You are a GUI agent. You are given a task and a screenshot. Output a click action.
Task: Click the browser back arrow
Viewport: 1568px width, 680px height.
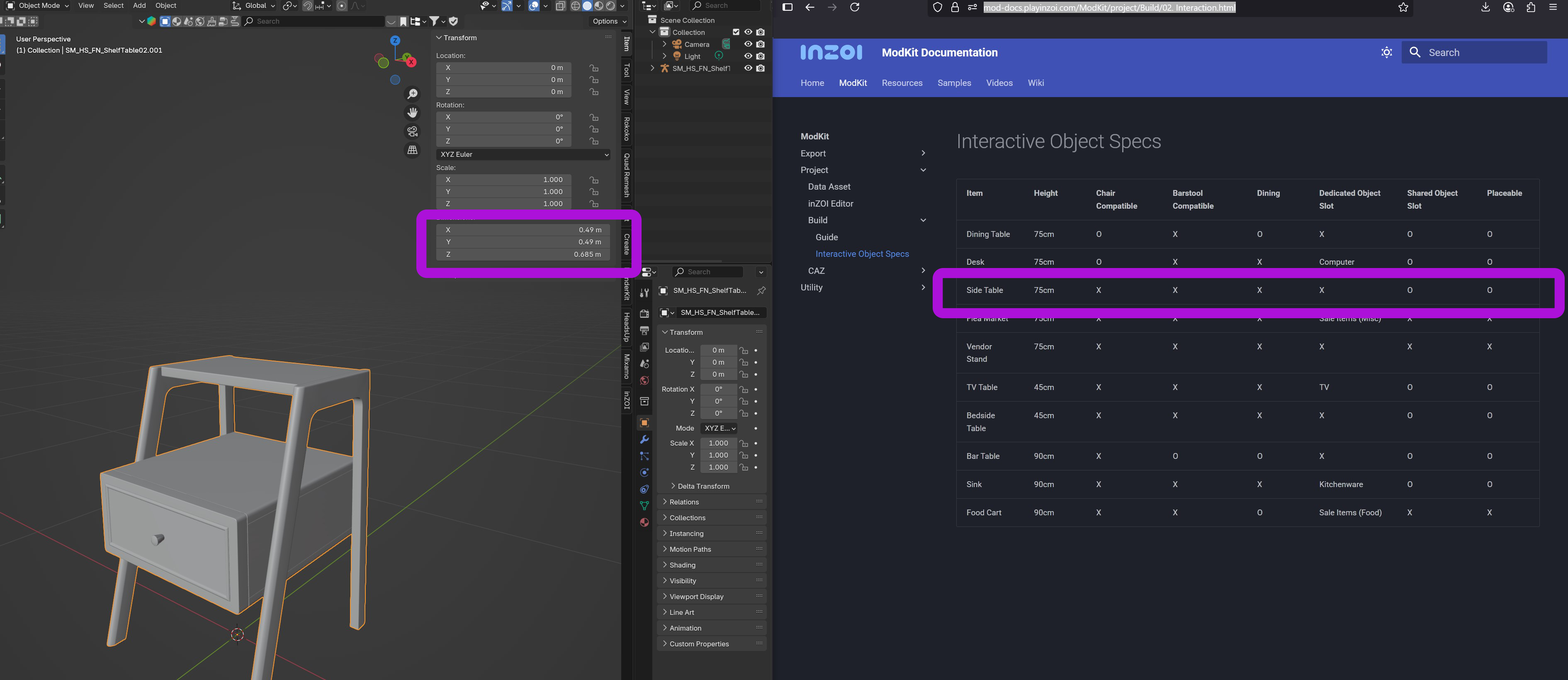tap(810, 7)
